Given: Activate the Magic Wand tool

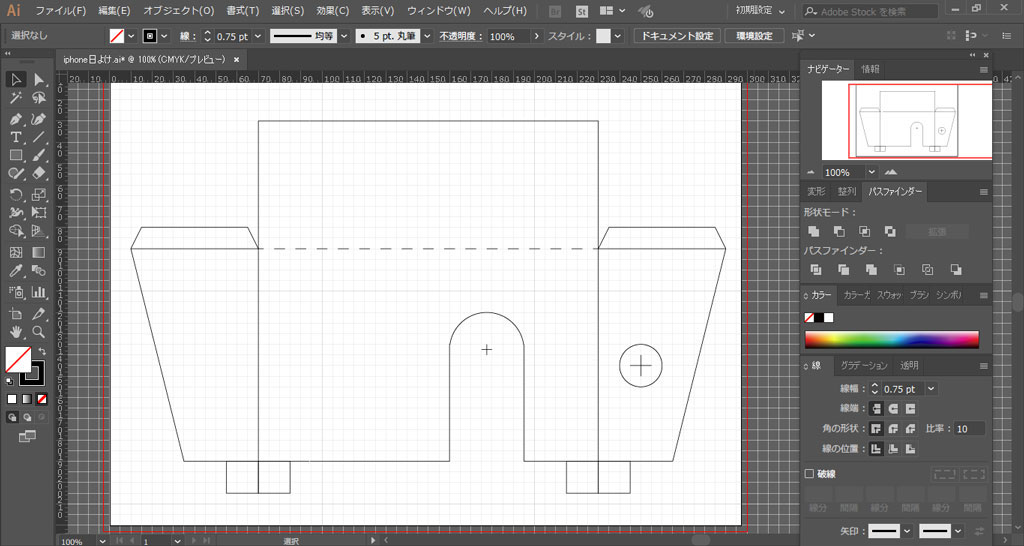Looking at the screenshot, I should point(16,98).
